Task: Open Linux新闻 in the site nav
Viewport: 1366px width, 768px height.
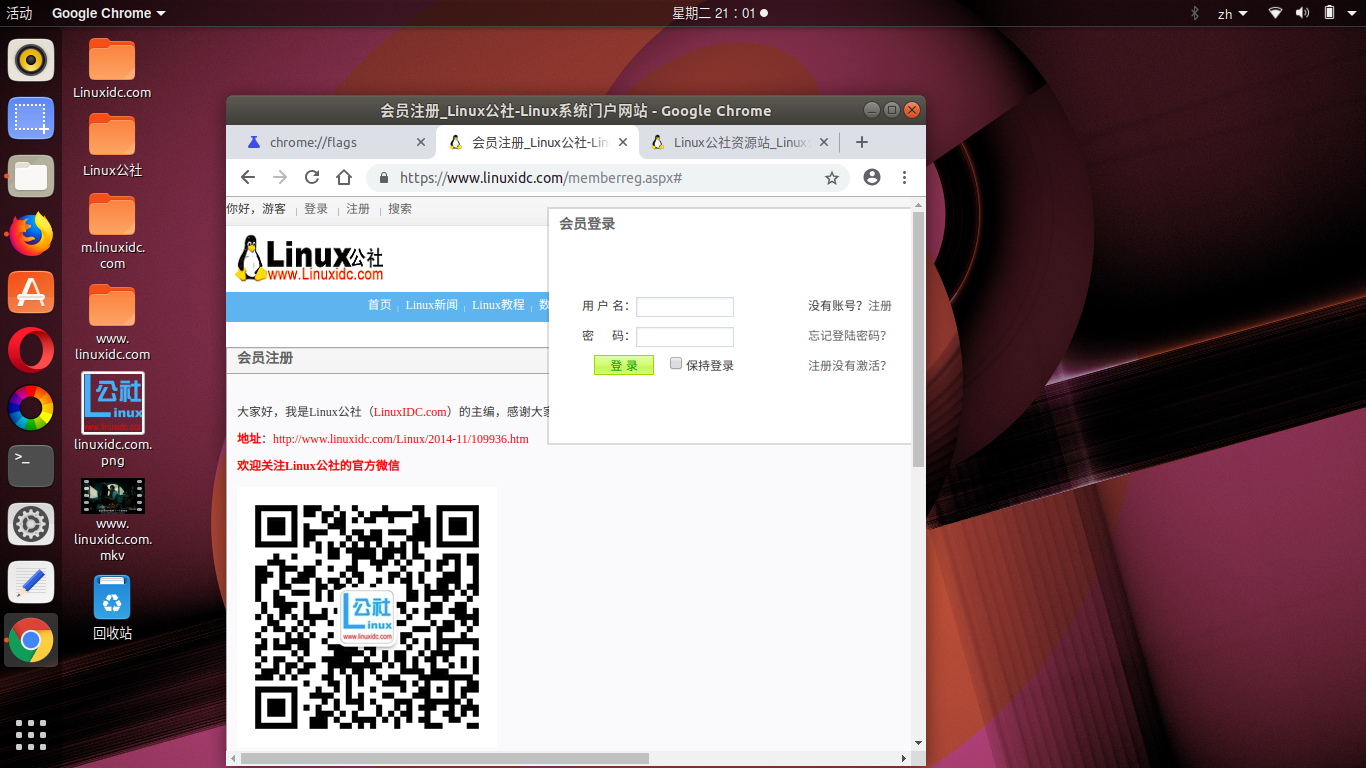Action: [x=432, y=305]
